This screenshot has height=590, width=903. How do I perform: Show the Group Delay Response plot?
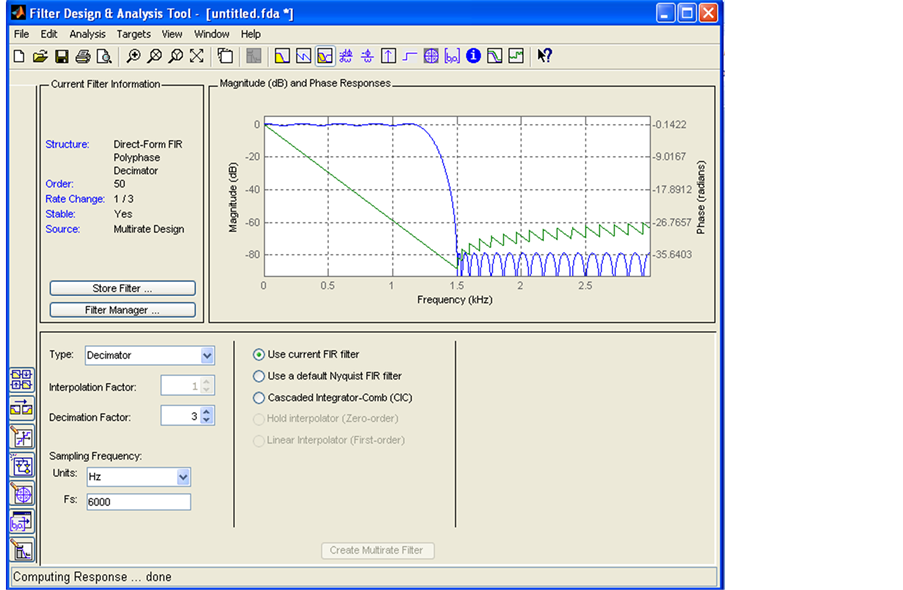pos(346,56)
